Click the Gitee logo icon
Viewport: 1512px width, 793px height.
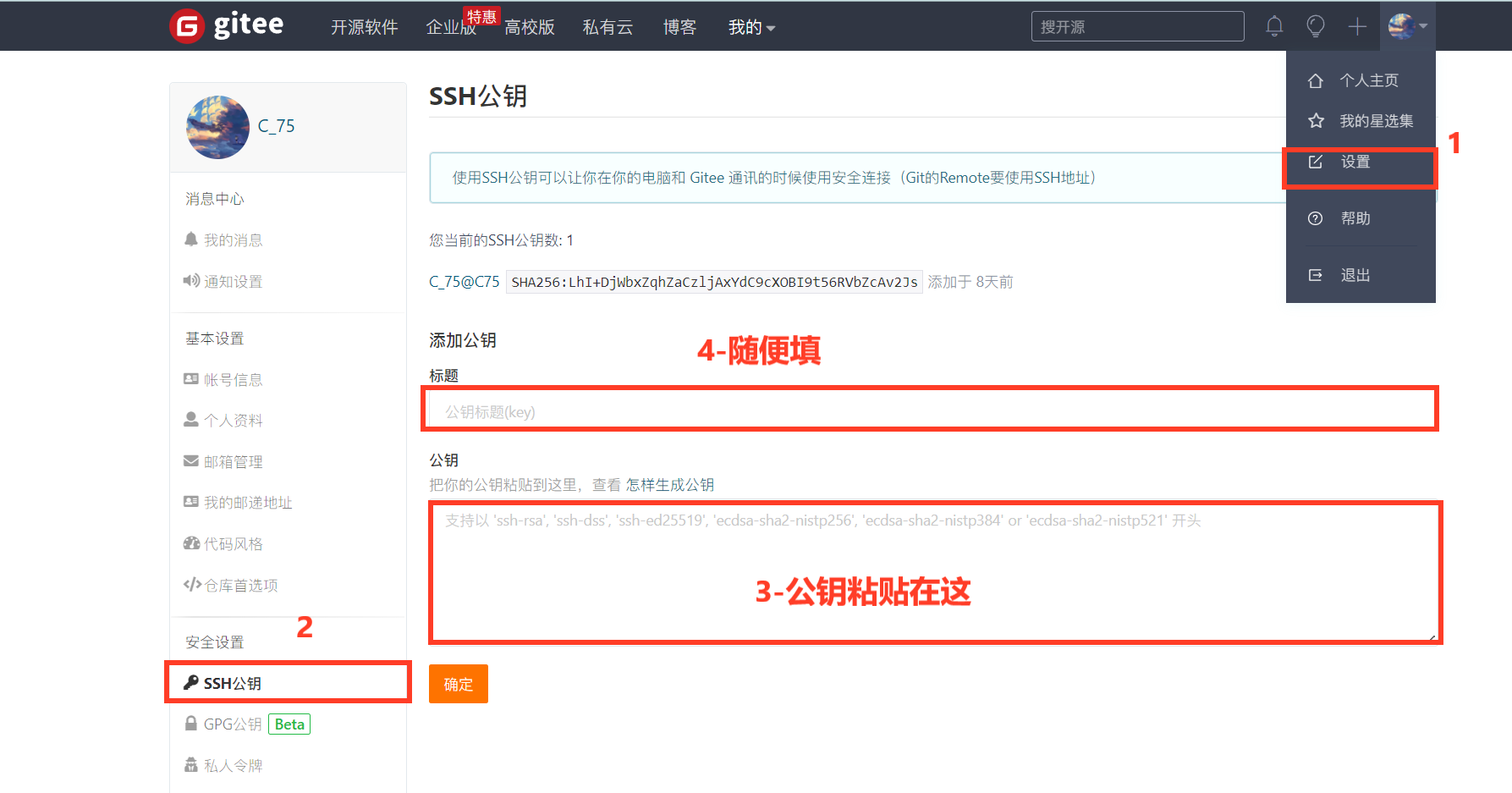pyautogui.click(x=187, y=26)
